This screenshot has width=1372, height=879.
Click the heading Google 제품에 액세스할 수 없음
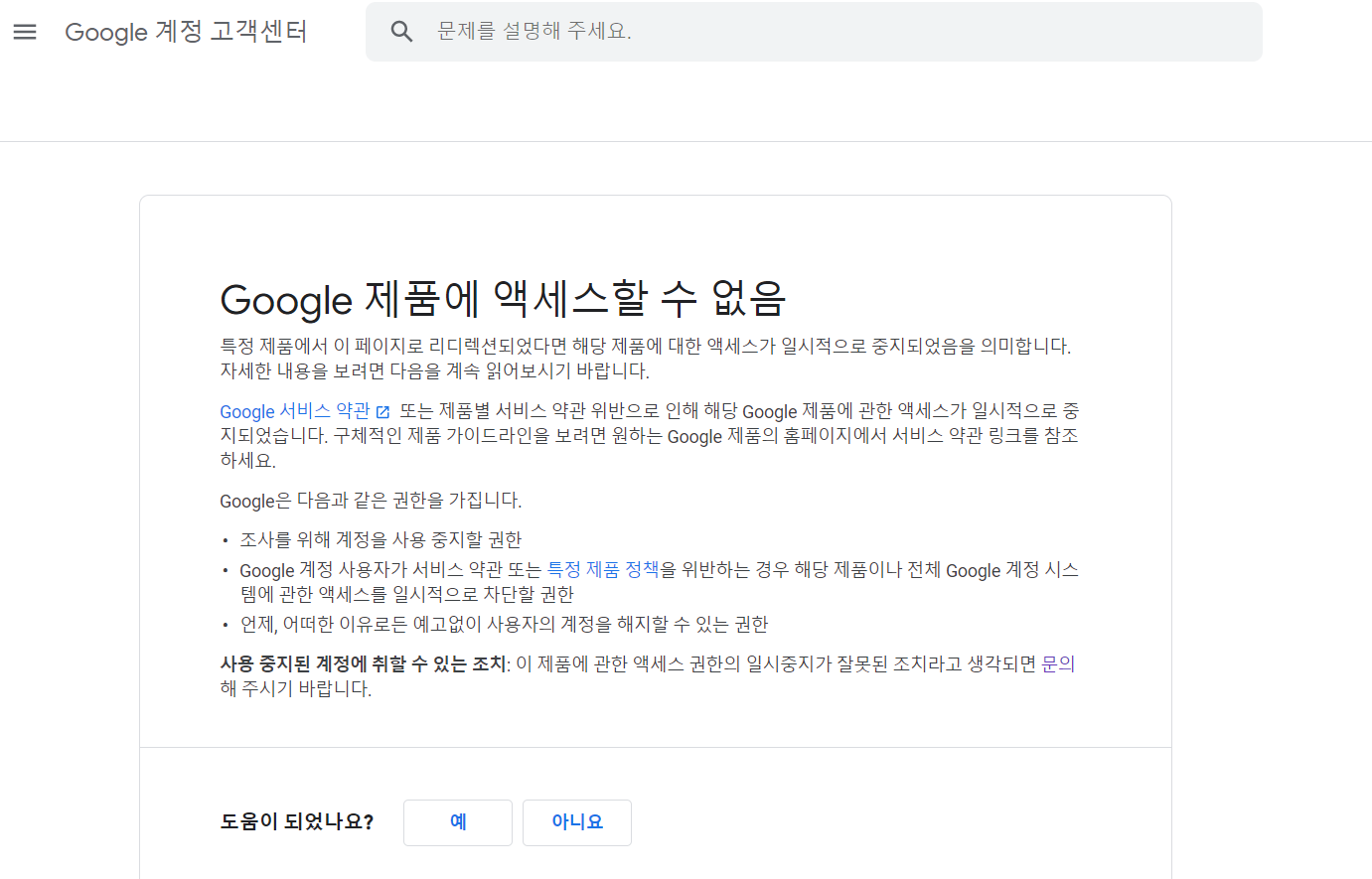tap(503, 299)
